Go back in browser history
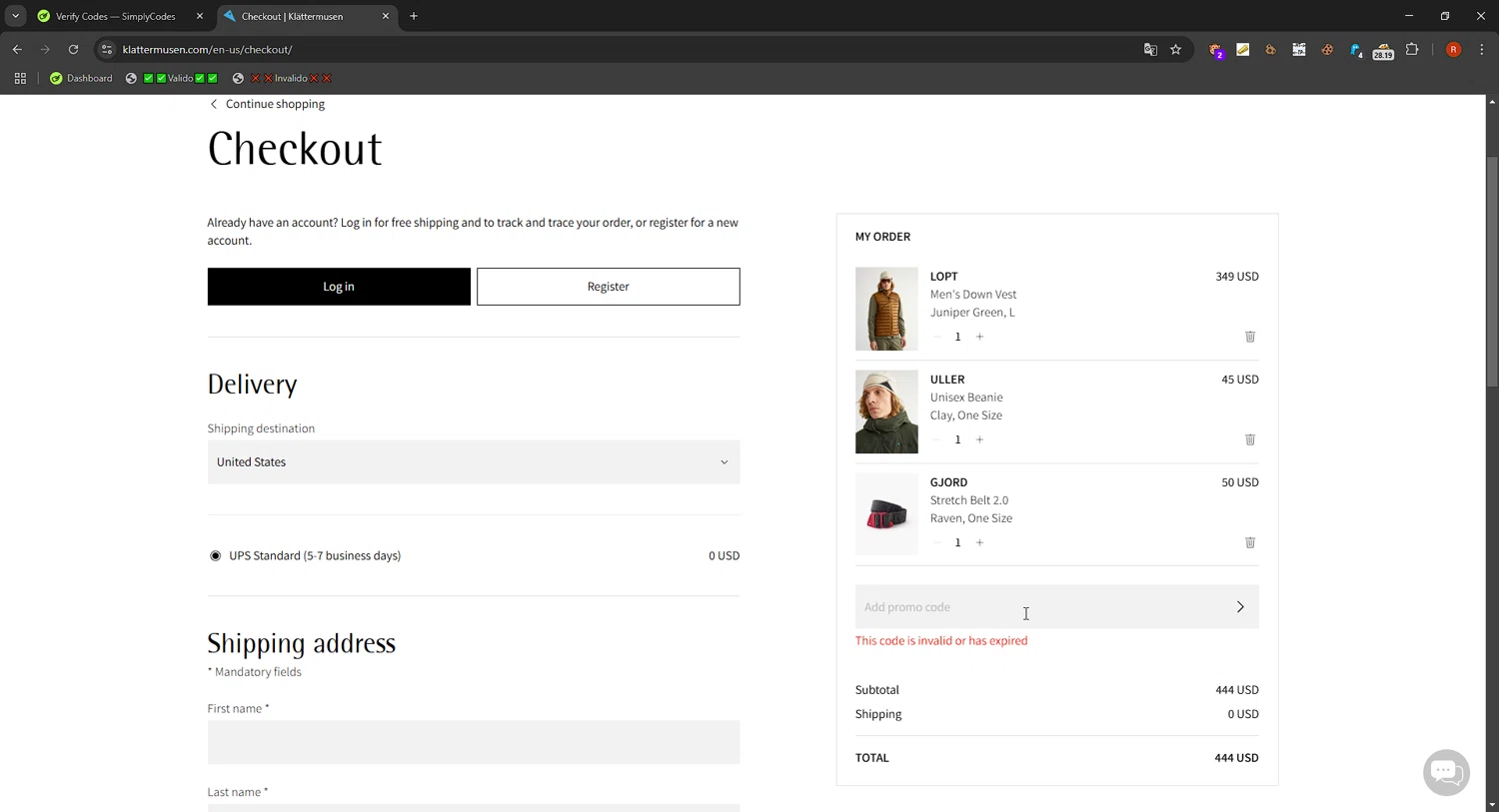 17,49
